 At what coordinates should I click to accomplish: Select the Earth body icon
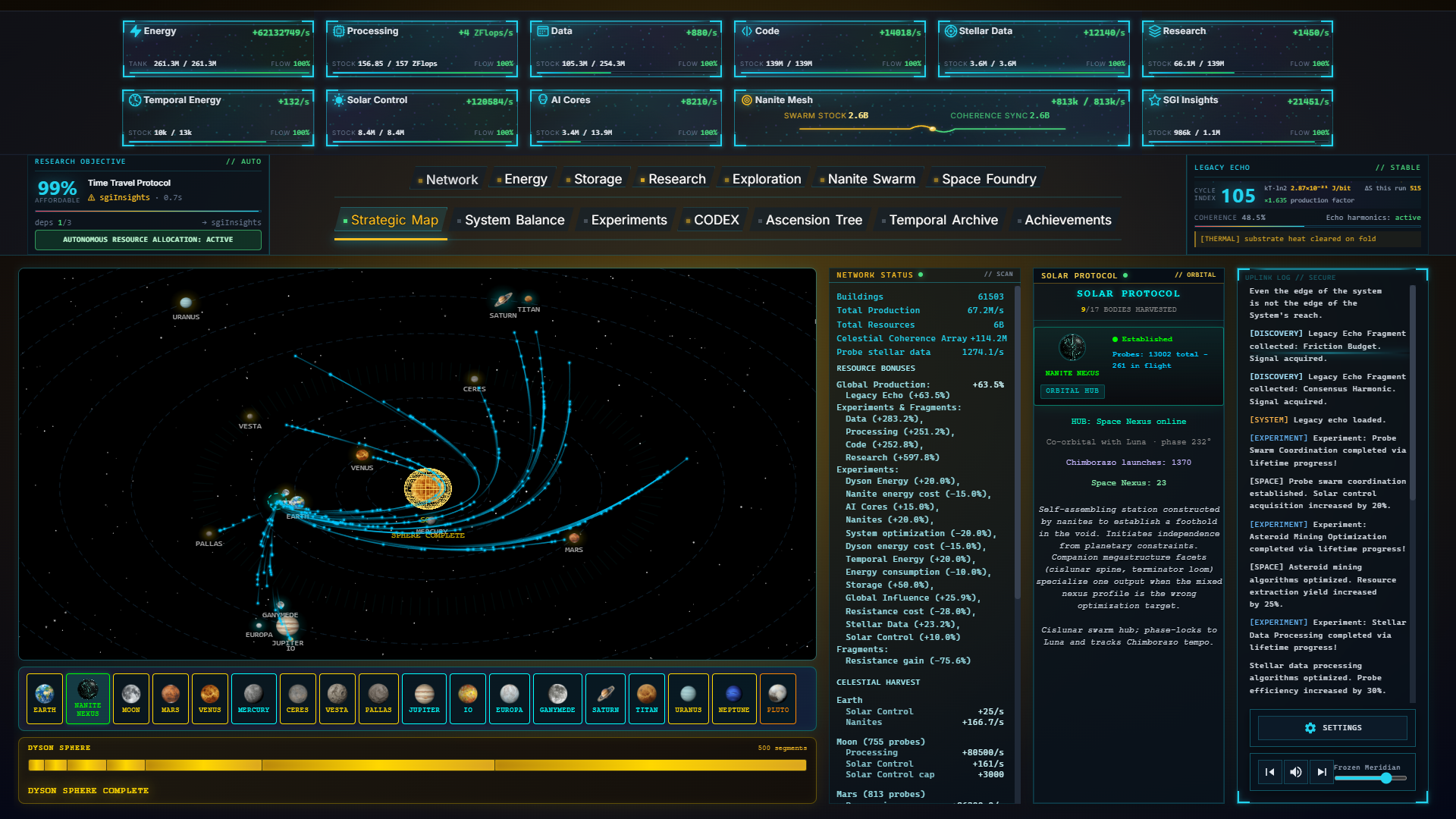[x=45, y=698]
